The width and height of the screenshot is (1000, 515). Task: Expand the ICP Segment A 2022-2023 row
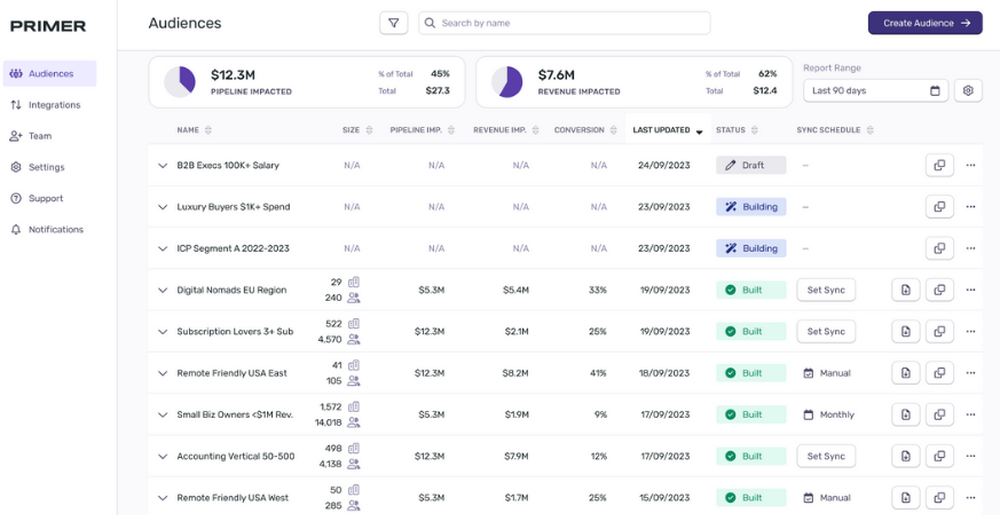[163, 248]
